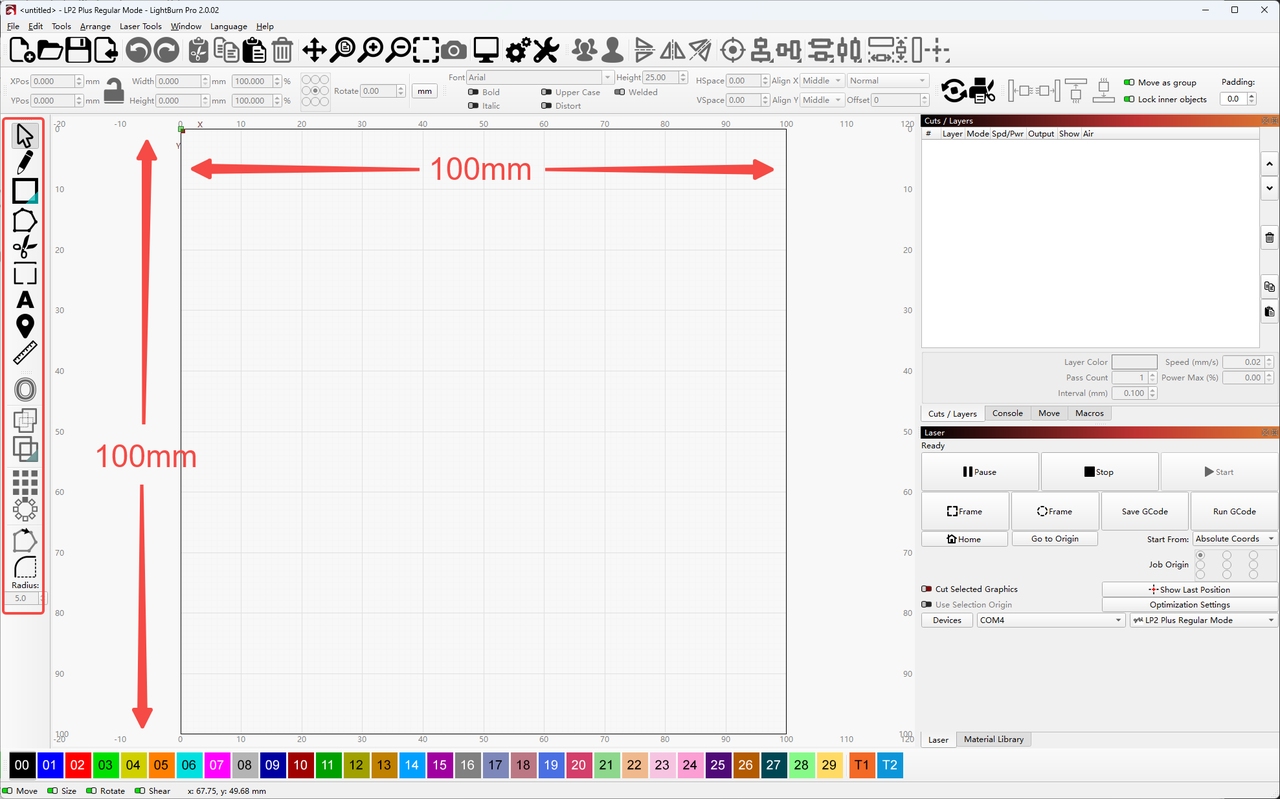Image resolution: width=1280 pixels, height=799 pixels.
Task: Click the Stop button
Action: [x=1099, y=472]
